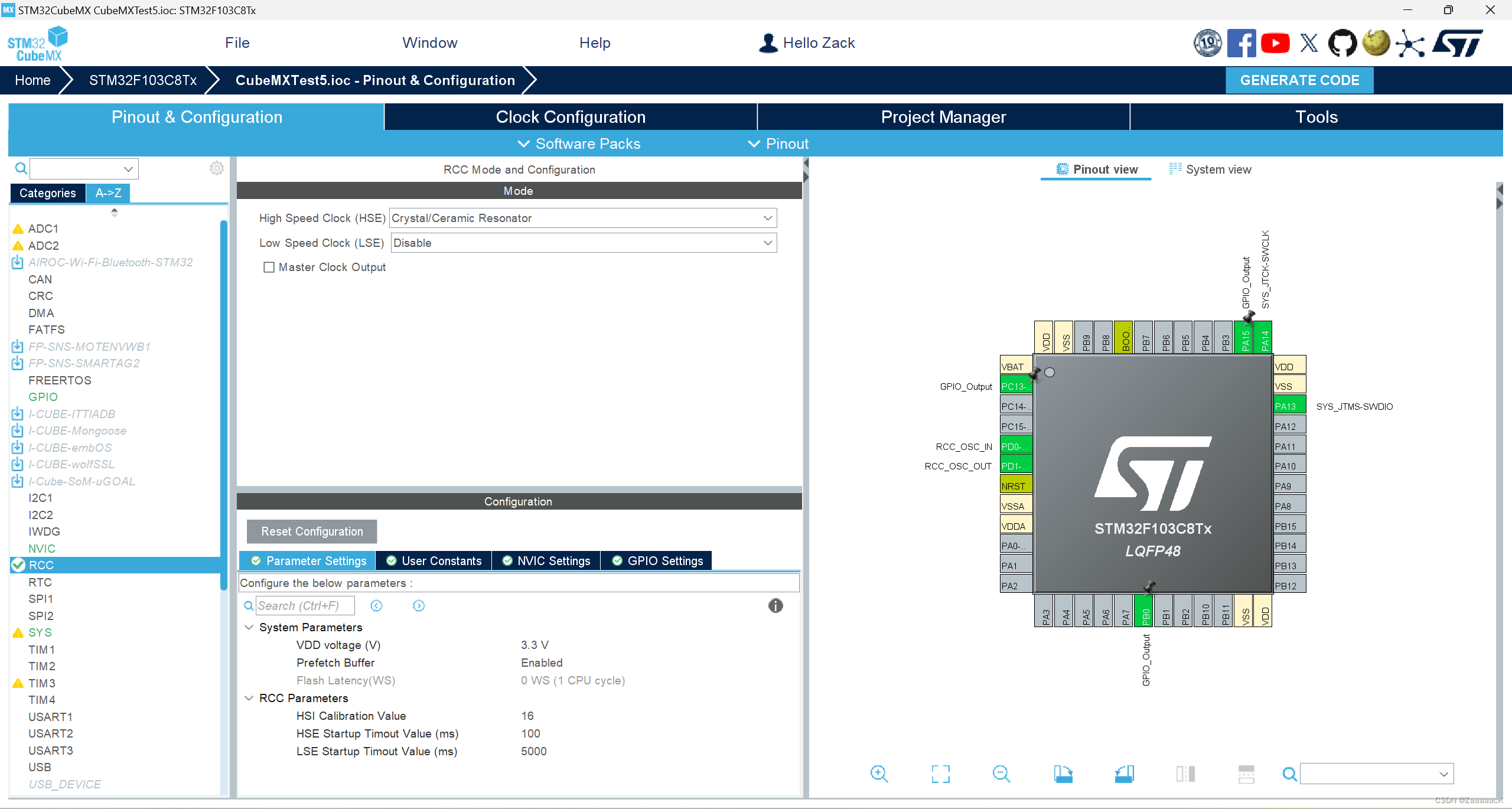Viewport: 1512px width, 809px height.
Task: Click the 10-year anniversary badge icon
Action: coord(1208,43)
